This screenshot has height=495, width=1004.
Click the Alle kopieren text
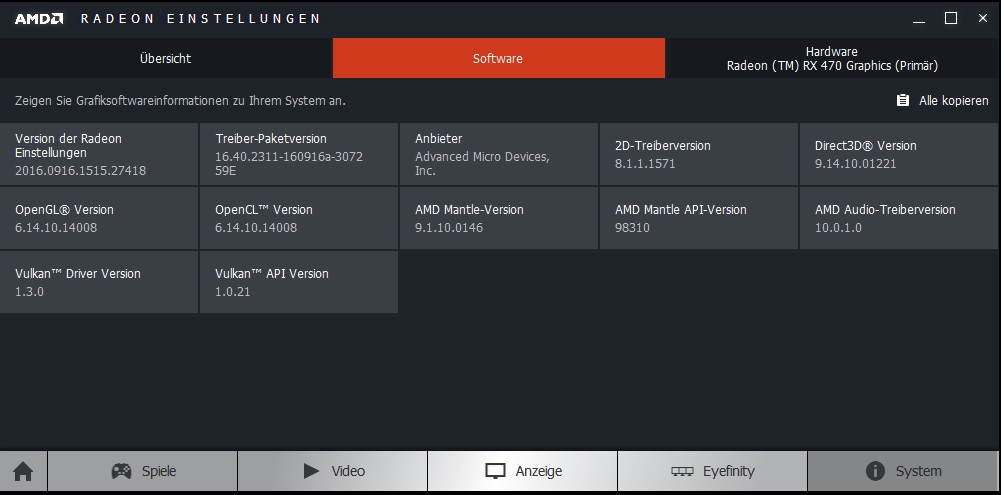point(953,101)
